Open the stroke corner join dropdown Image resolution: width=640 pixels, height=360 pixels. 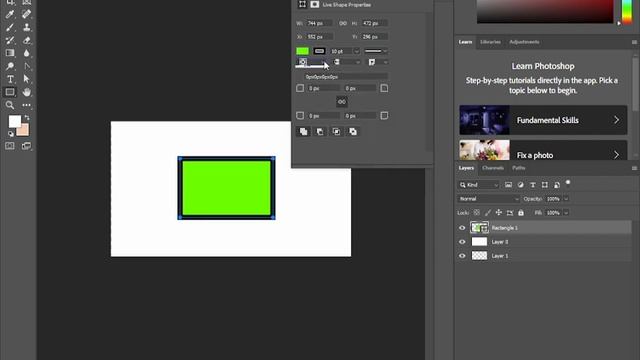point(378,62)
